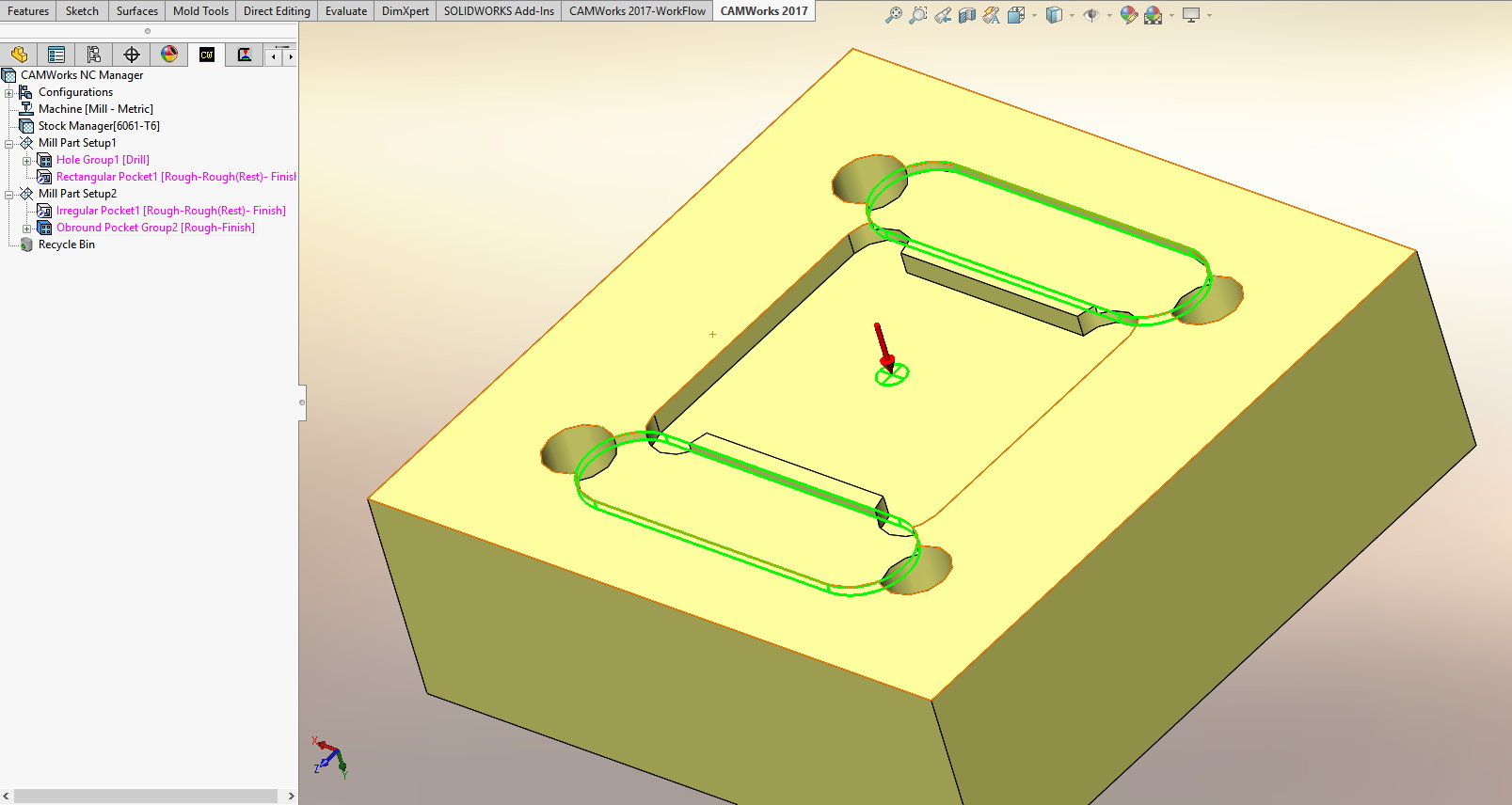Click the Previous View icon
Screen dimensions: 1512x805
(x=943, y=15)
